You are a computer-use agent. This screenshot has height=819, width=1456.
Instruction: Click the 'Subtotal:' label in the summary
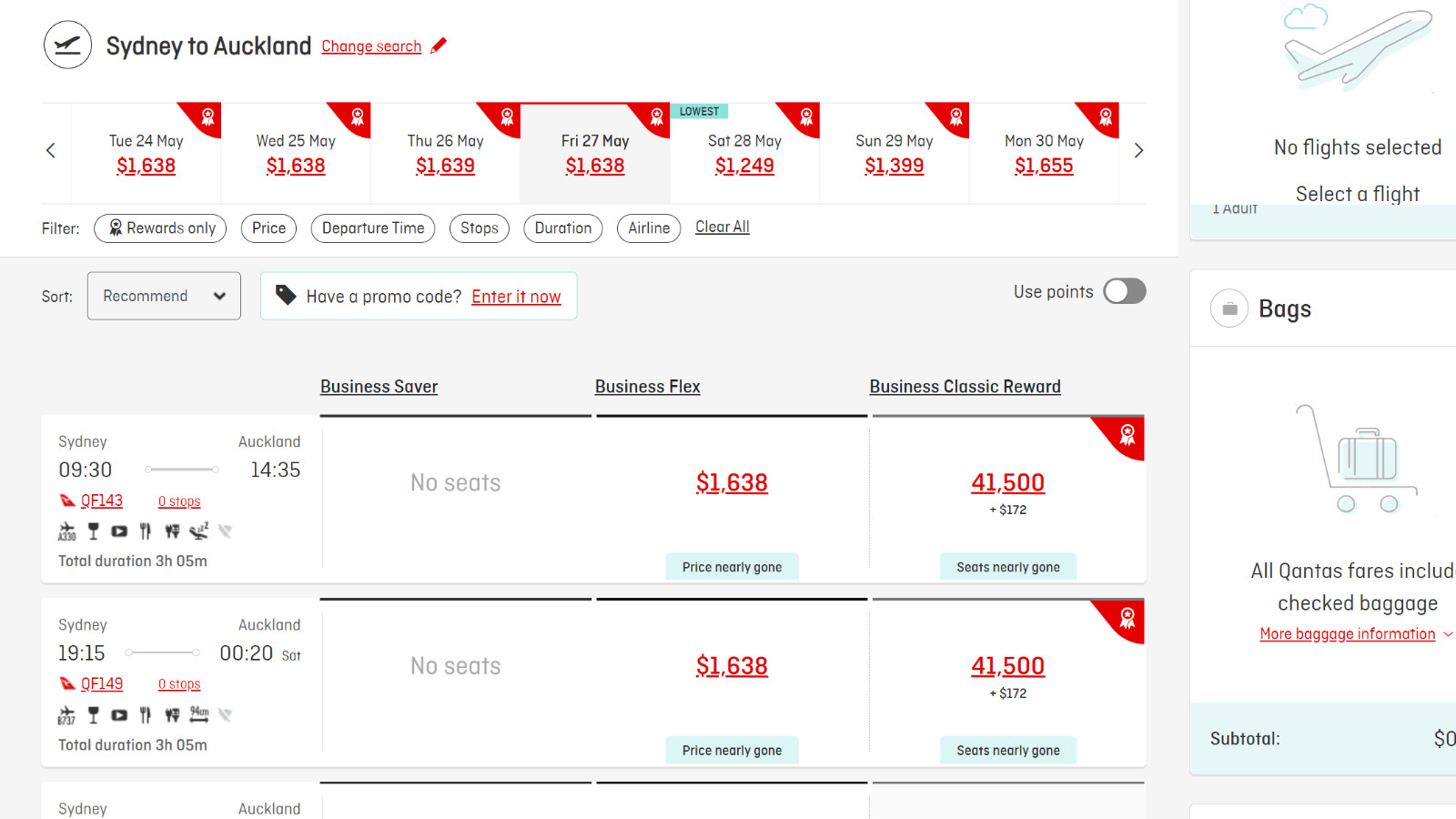1245,739
